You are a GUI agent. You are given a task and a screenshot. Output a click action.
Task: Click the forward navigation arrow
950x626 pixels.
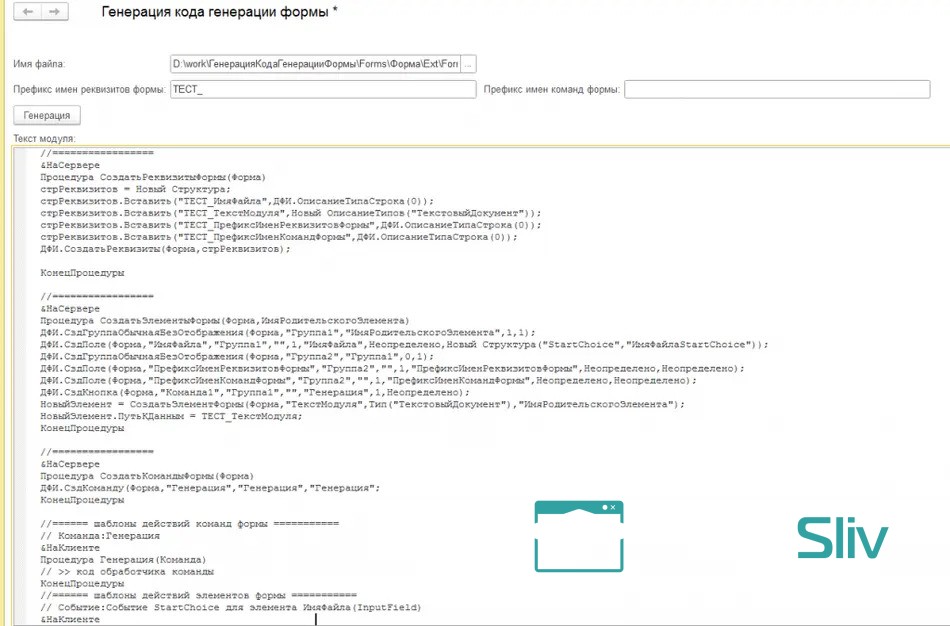(53, 11)
